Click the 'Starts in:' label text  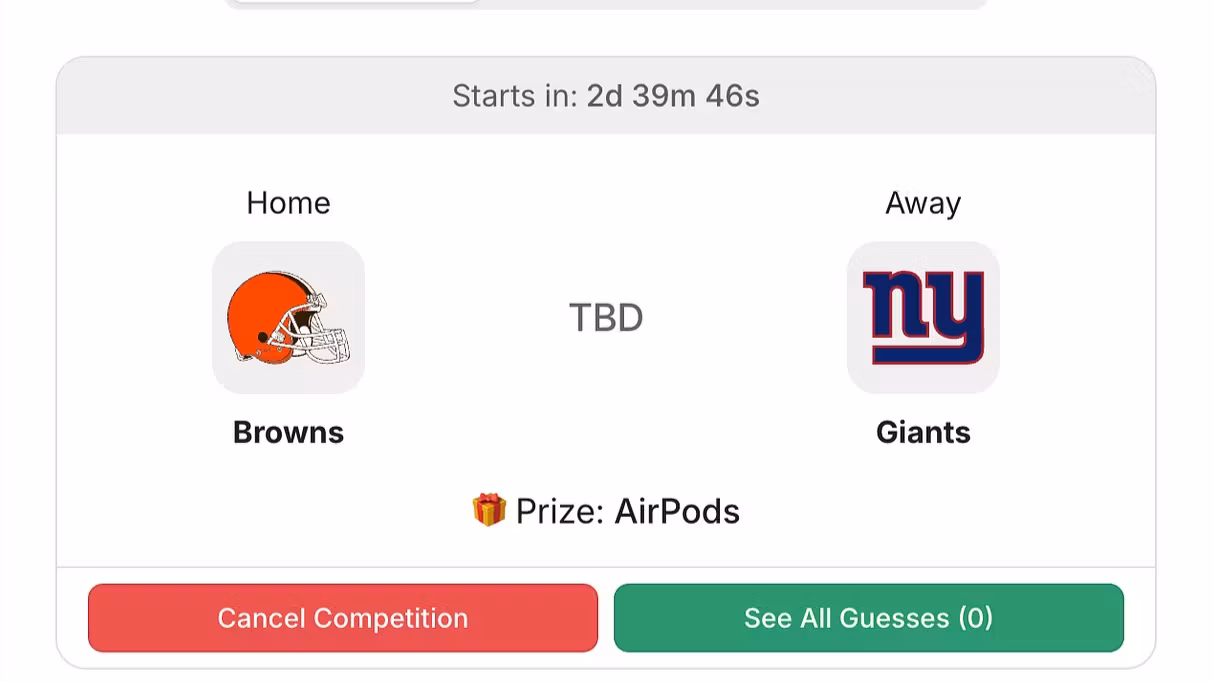pos(515,96)
